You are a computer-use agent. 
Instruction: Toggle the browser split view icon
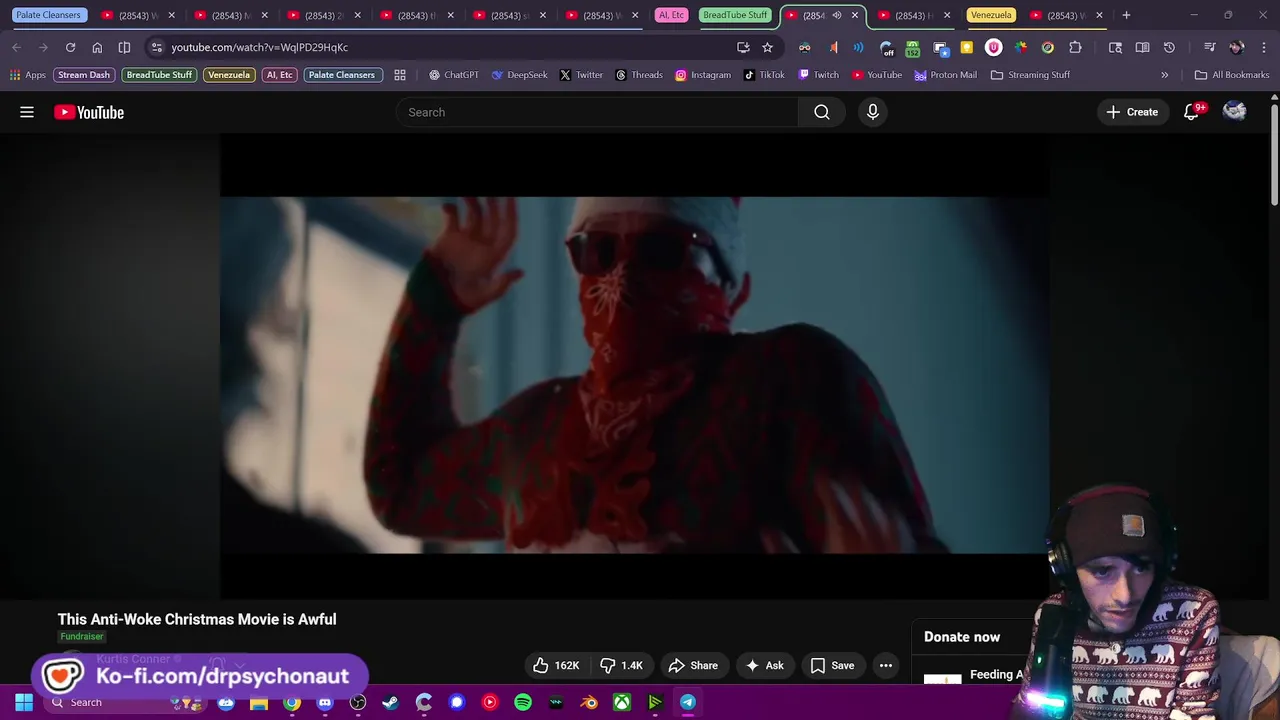click(x=124, y=47)
